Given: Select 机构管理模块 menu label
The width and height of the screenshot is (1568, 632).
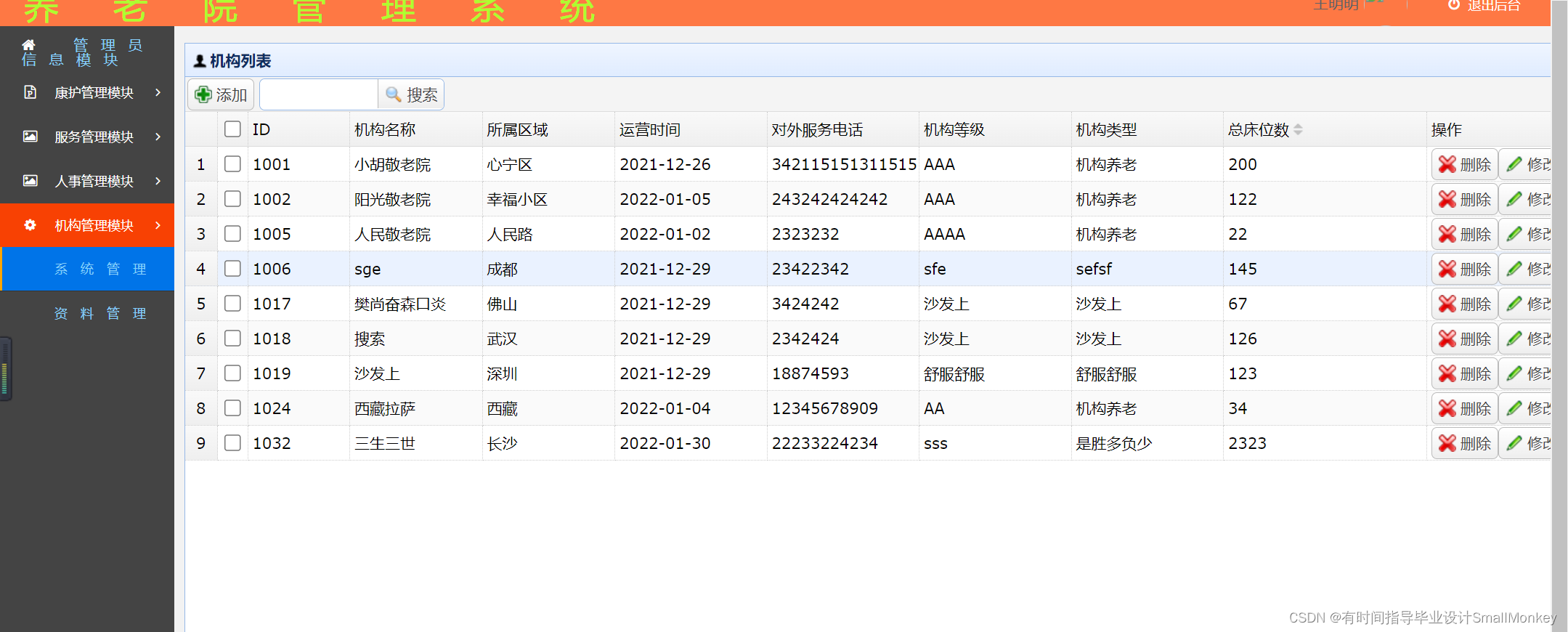Looking at the screenshot, I should point(94,226).
